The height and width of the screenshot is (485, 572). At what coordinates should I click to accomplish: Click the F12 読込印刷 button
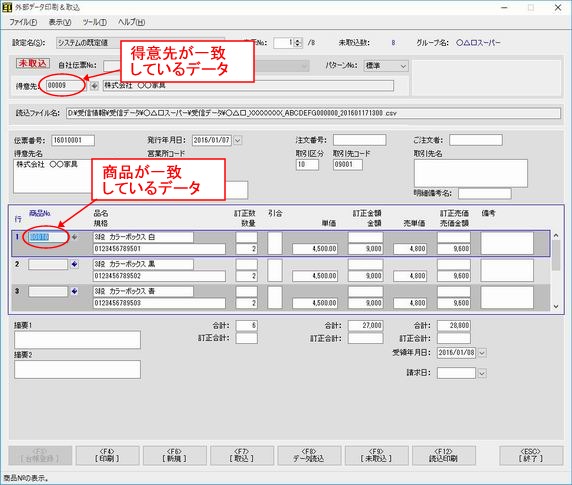coord(444,455)
